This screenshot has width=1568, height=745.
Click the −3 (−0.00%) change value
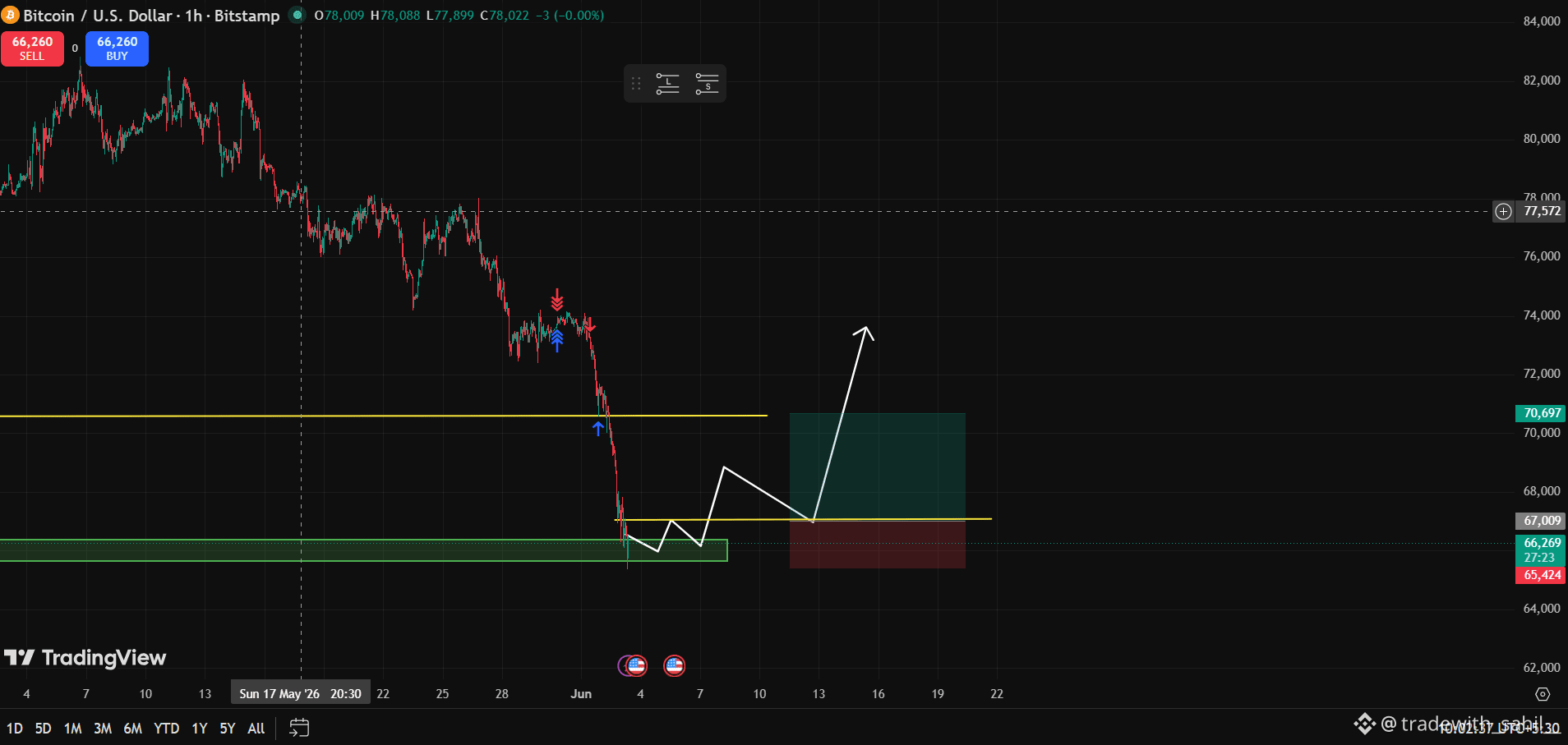pyautogui.click(x=570, y=16)
